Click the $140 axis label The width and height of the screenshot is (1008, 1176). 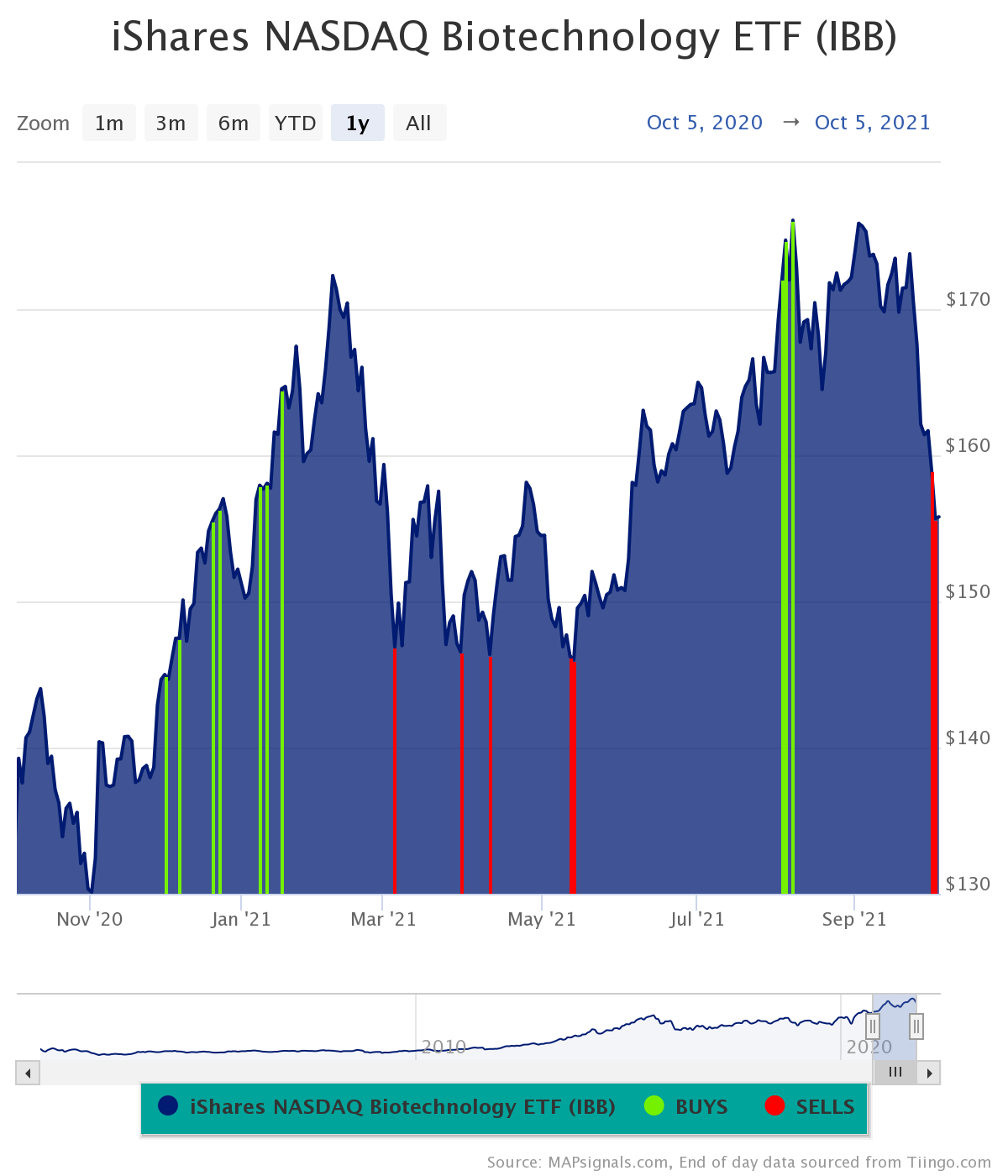[x=968, y=737]
